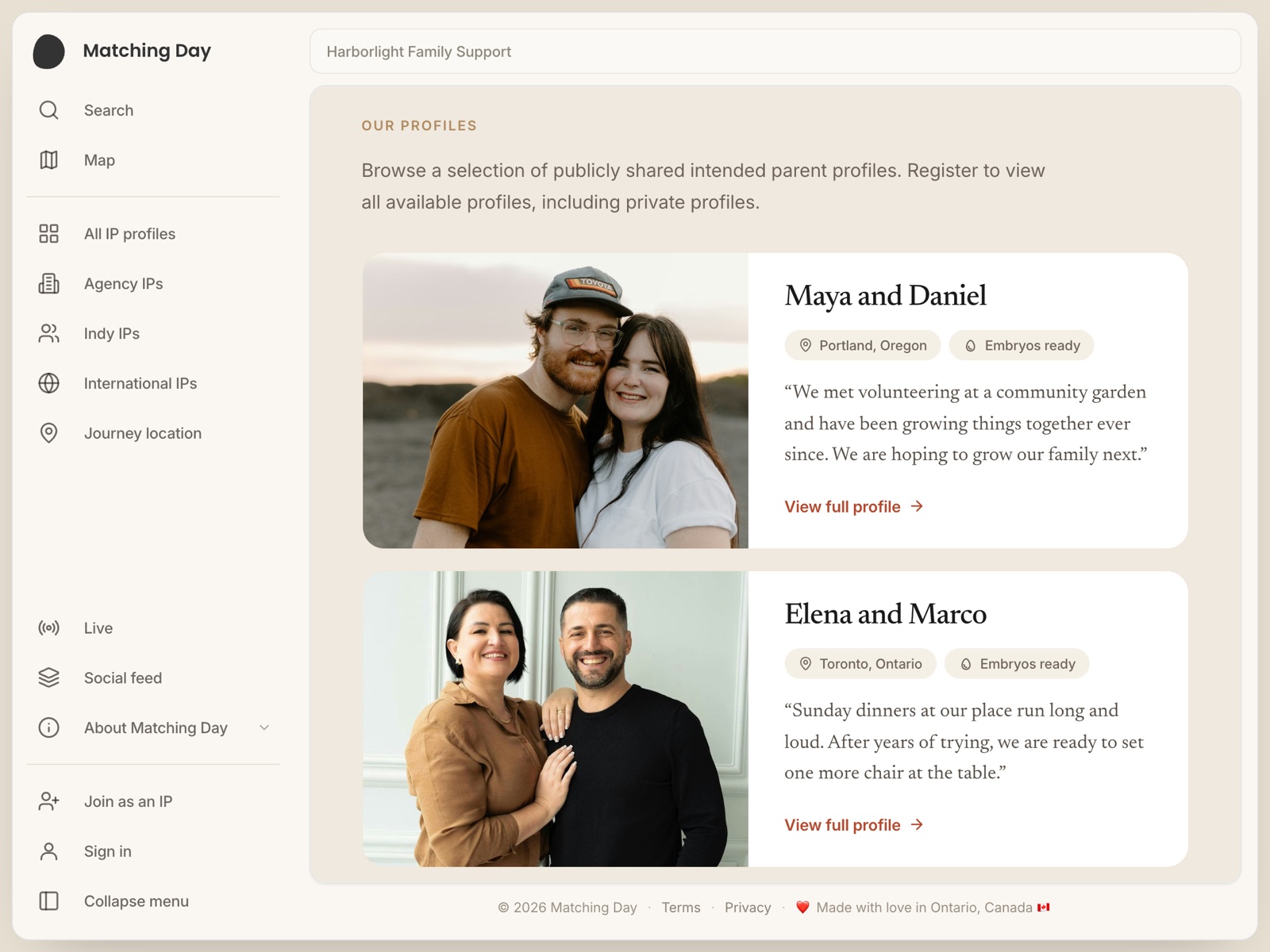View full profile of Maya and Daniel
Viewport: 1270px width, 952px height.
pyautogui.click(x=854, y=506)
